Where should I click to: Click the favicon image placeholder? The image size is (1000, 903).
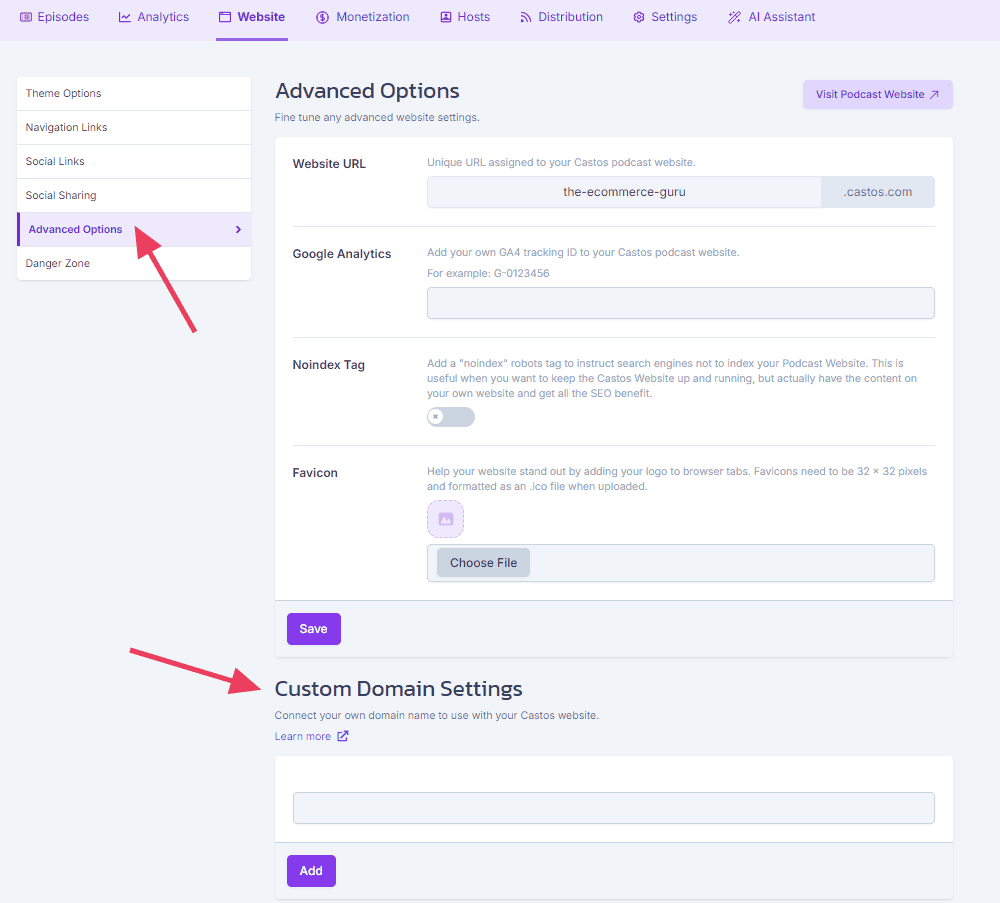coord(445,519)
